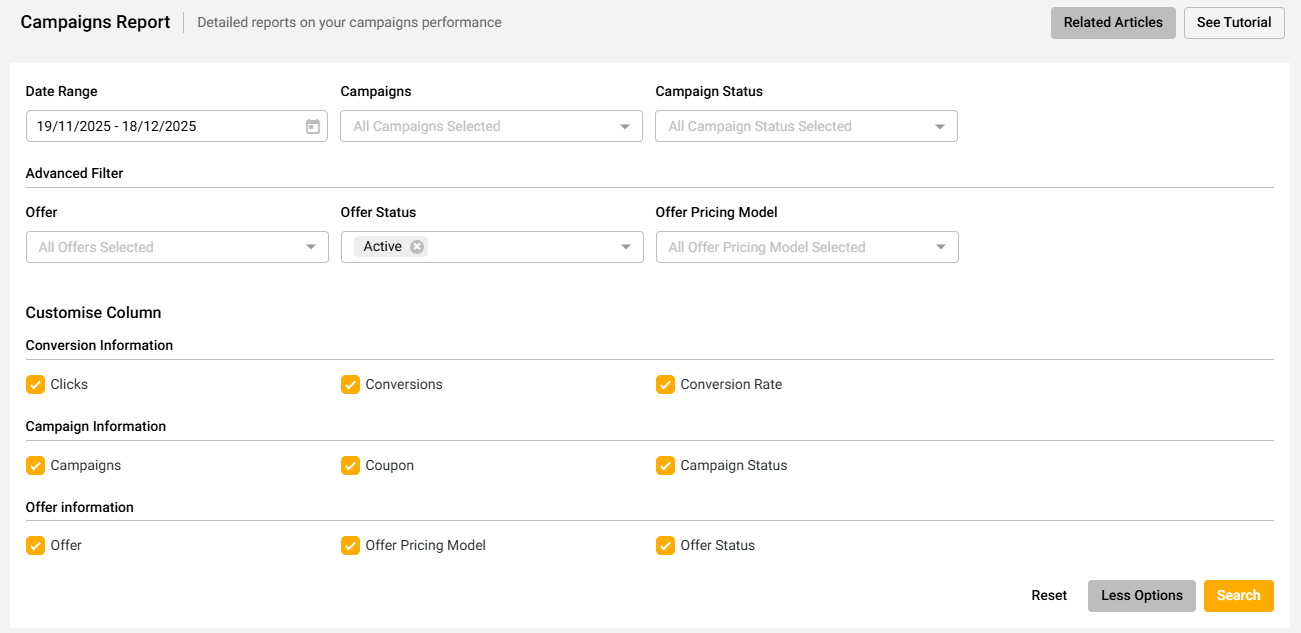
Task: Untick the Offer Pricing Model checkbox
Action: [x=350, y=545]
